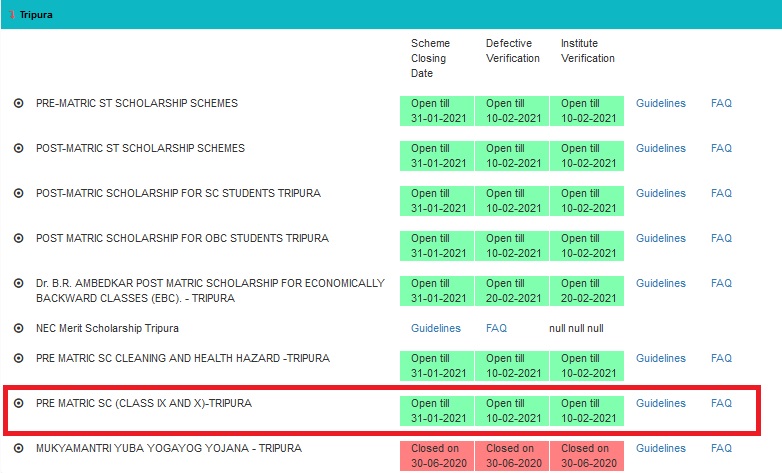Click bullet beside NEC Merit Scholarship Tripura
The image size is (782, 473).
pyautogui.click(x=18, y=329)
